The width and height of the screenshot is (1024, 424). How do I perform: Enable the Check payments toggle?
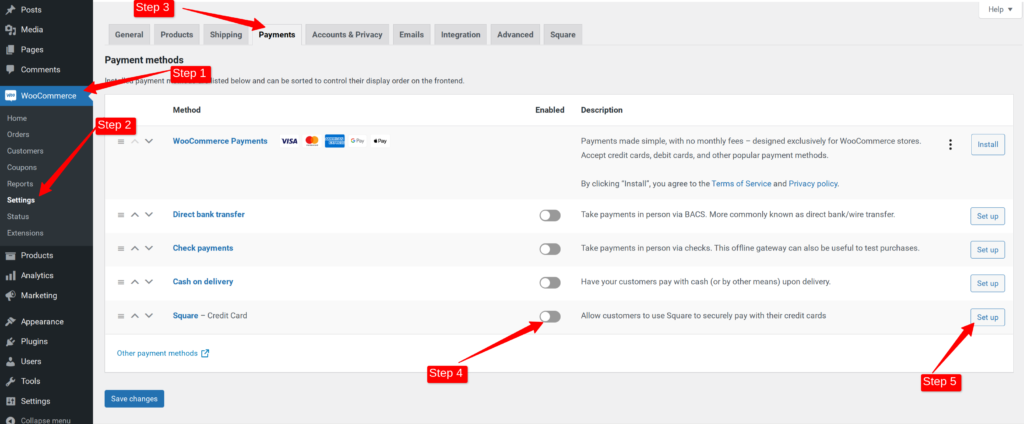[550, 249]
